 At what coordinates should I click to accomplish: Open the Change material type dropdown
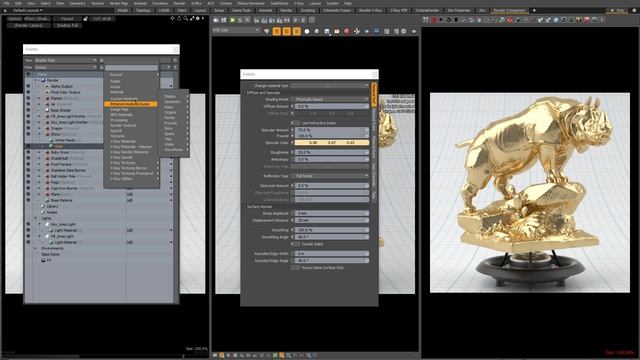330,86
